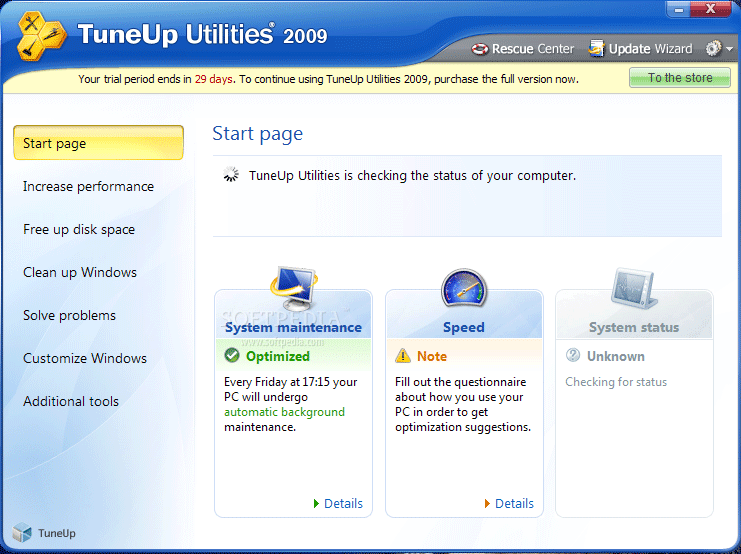
Task: Open the Solve problems section
Action: click(69, 315)
